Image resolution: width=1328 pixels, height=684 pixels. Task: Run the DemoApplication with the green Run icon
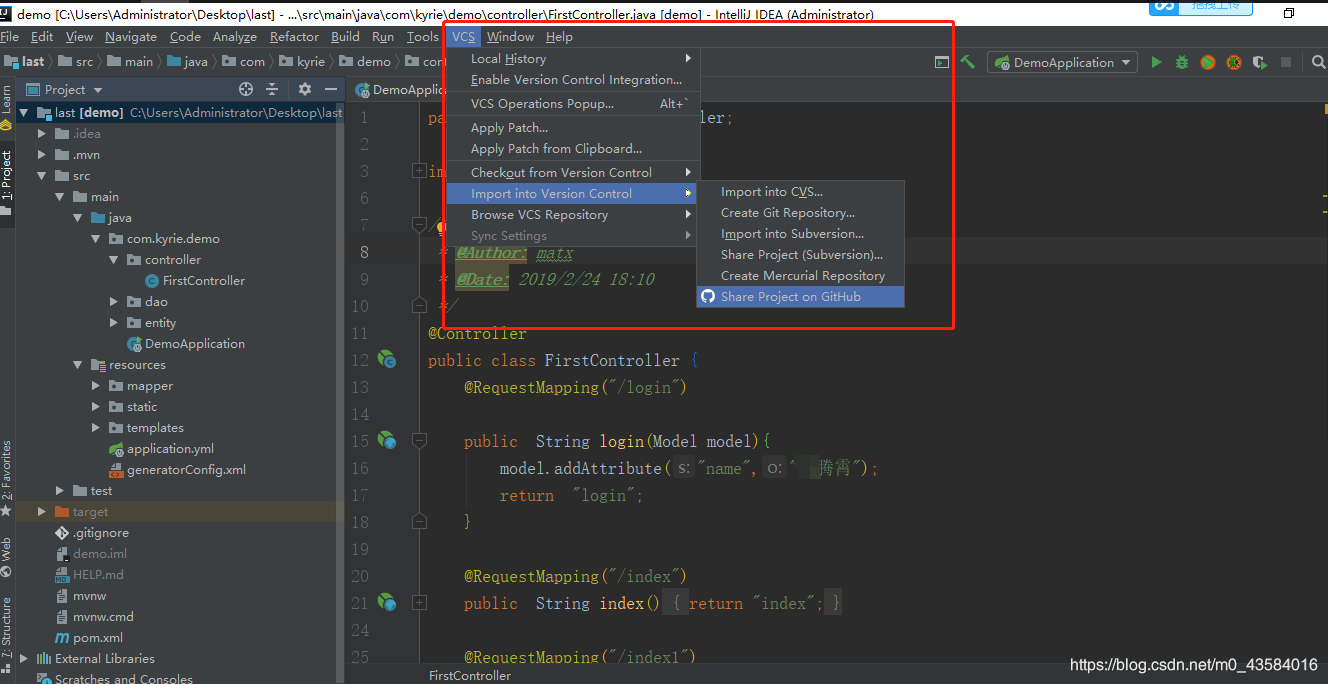1157,62
